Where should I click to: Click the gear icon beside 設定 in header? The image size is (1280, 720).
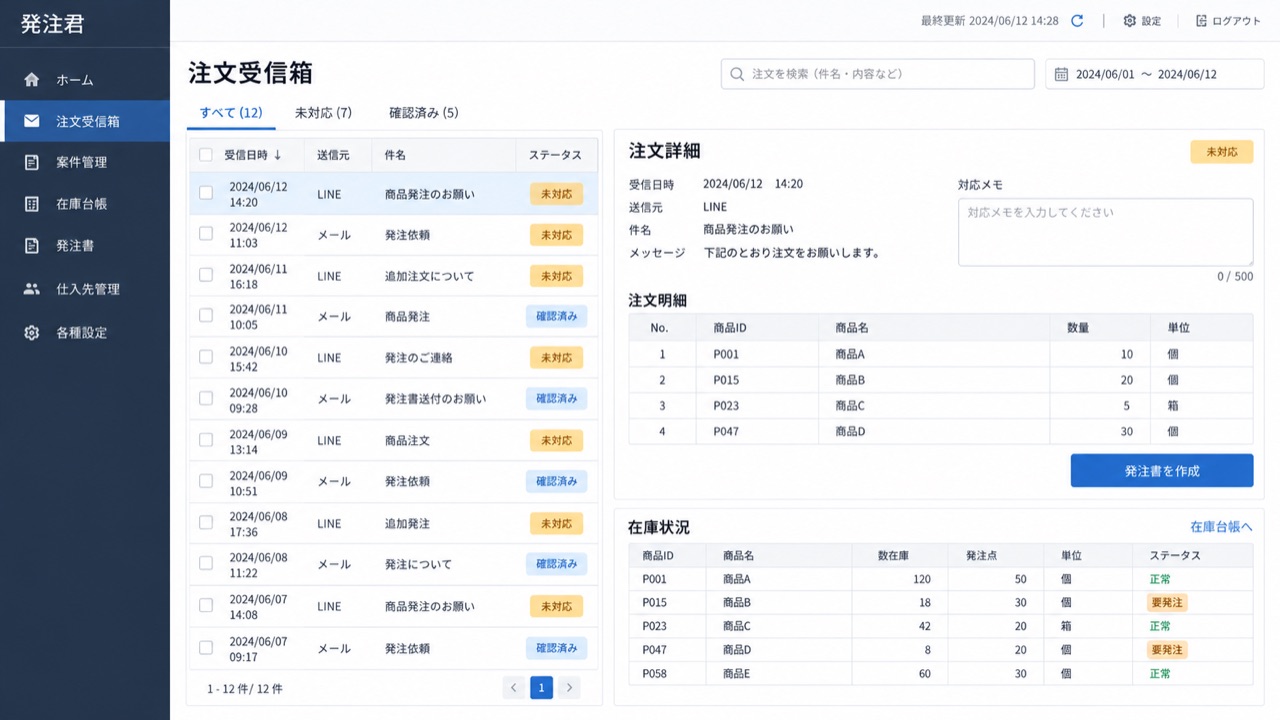pos(1129,20)
